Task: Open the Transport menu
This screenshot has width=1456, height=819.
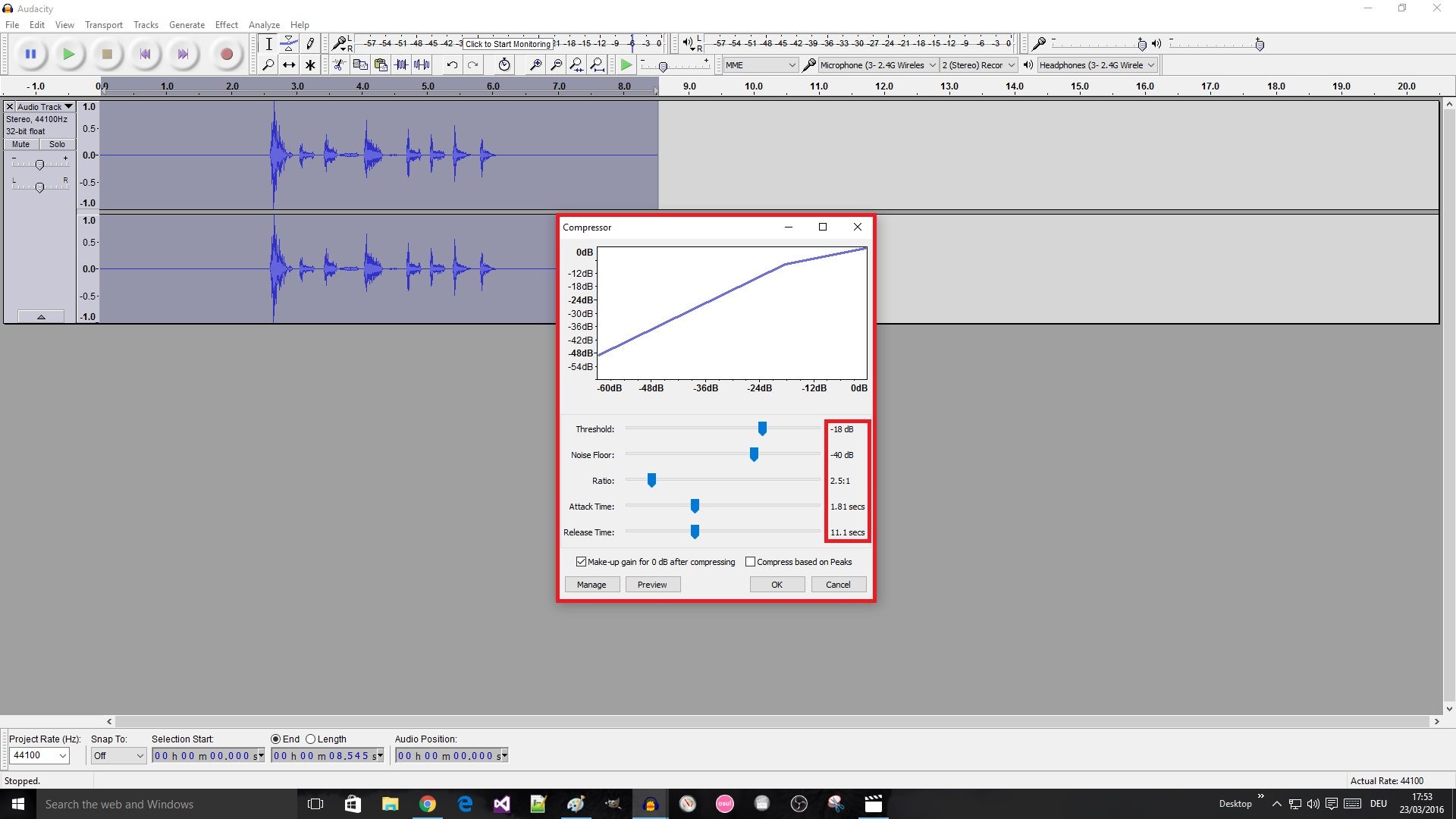Action: coord(104,24)
